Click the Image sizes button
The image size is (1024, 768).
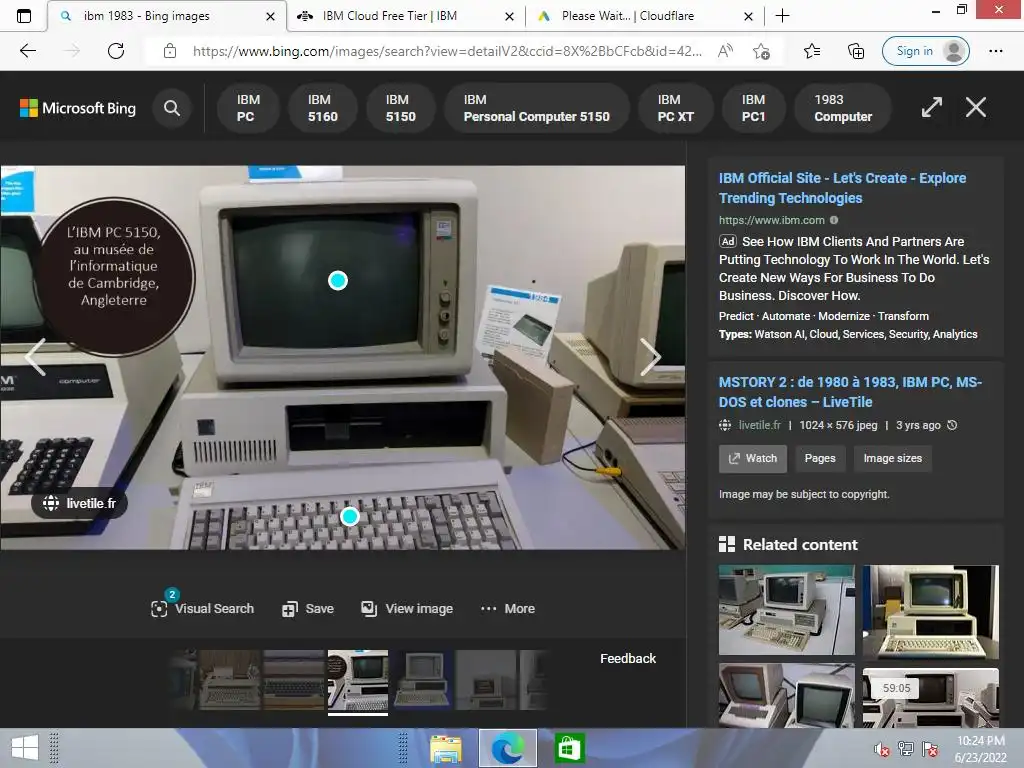point(892,458)
